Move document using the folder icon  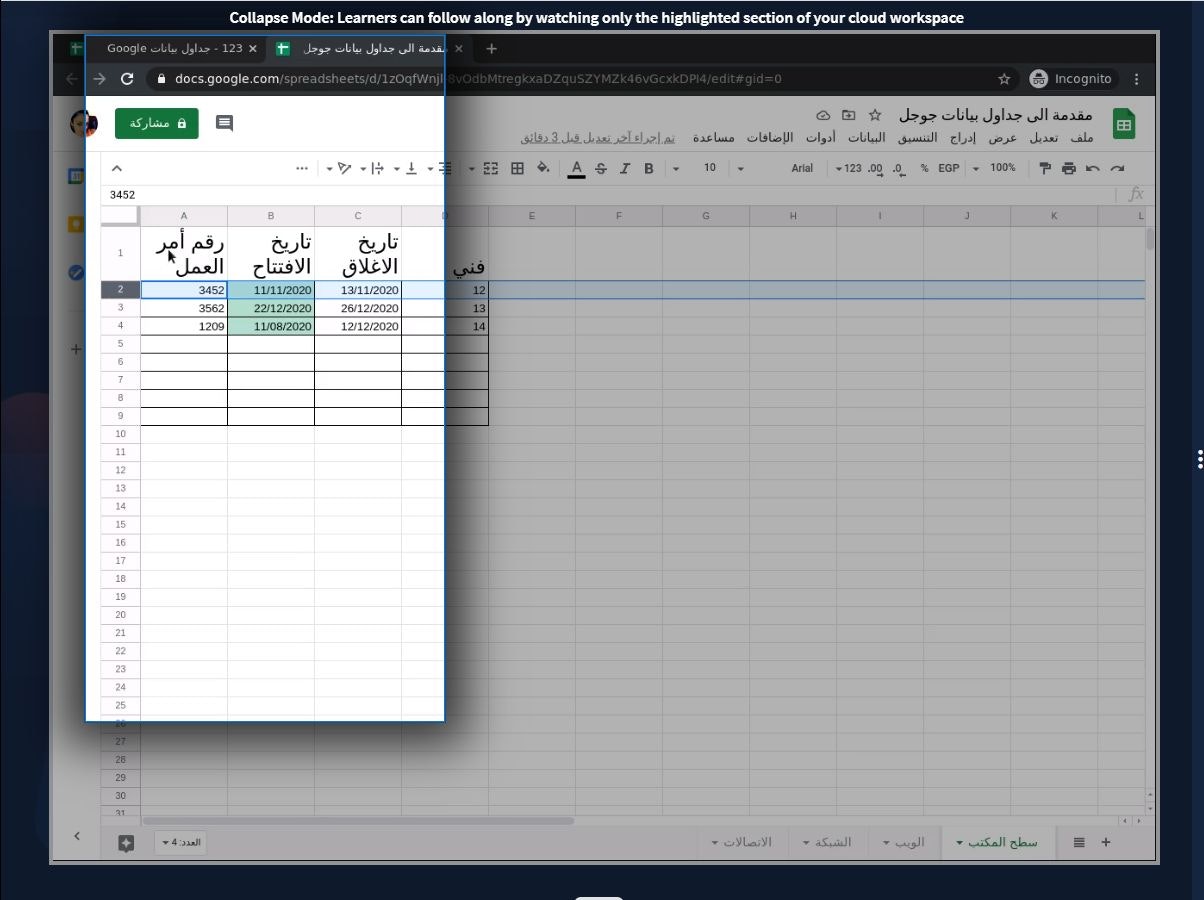[849, 115]
